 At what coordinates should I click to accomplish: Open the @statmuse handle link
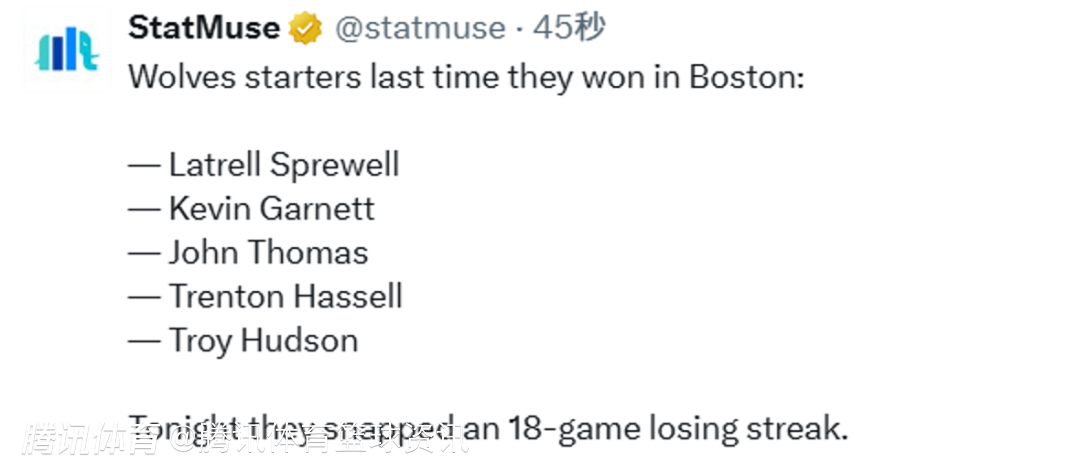pyautogui.click(x=420, y=28)
